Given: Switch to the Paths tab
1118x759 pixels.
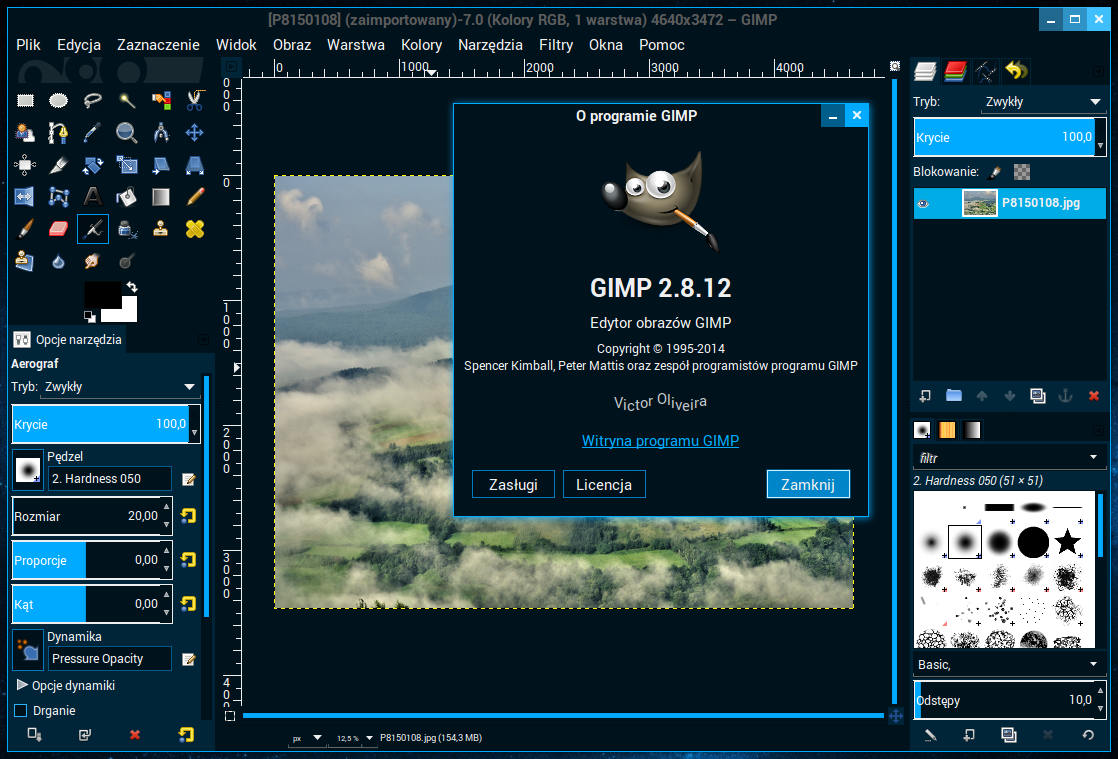Looking at the screenshot, I should [986, 71].
